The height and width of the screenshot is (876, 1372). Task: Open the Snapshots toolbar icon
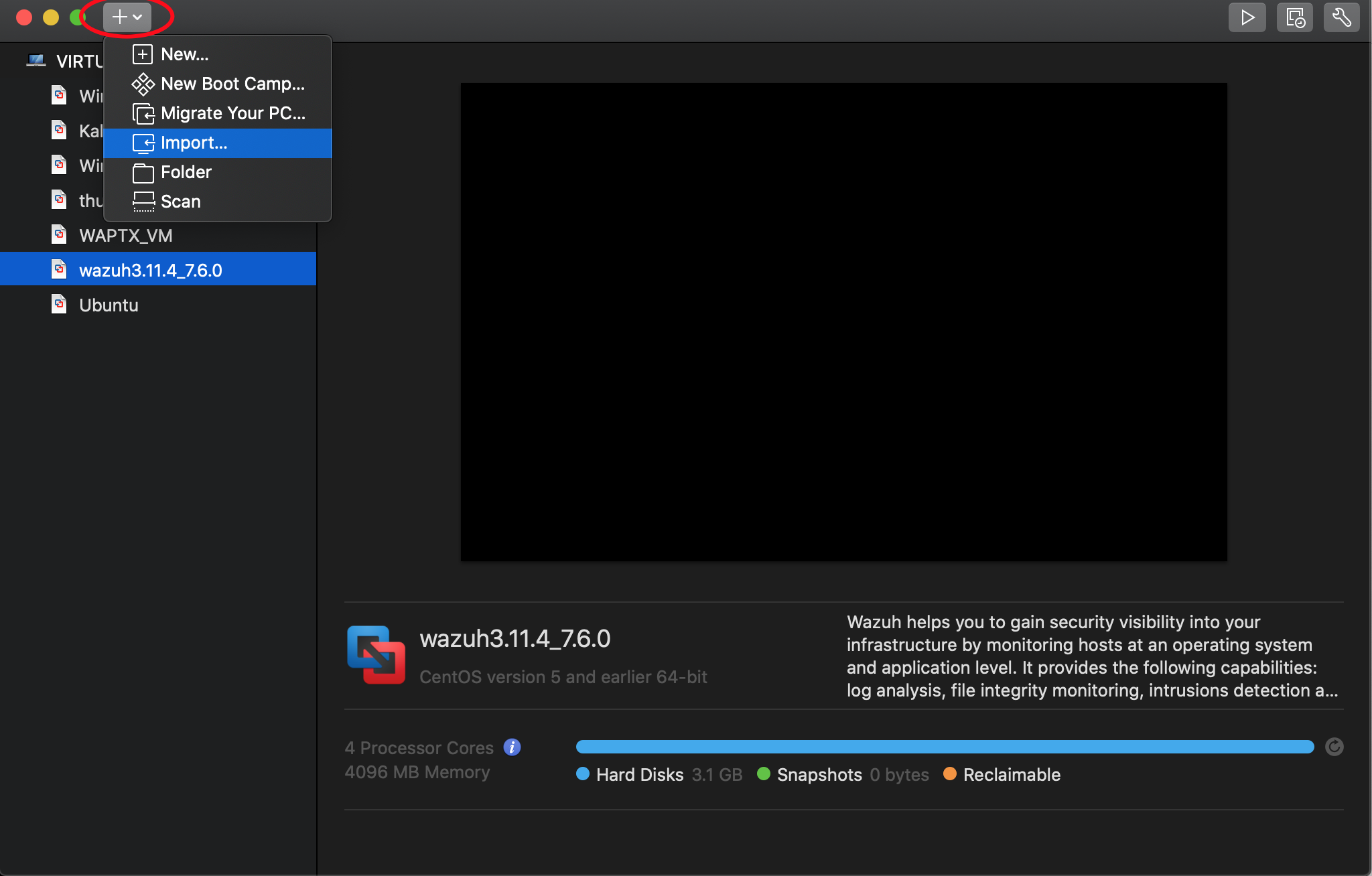(1294, 17)
